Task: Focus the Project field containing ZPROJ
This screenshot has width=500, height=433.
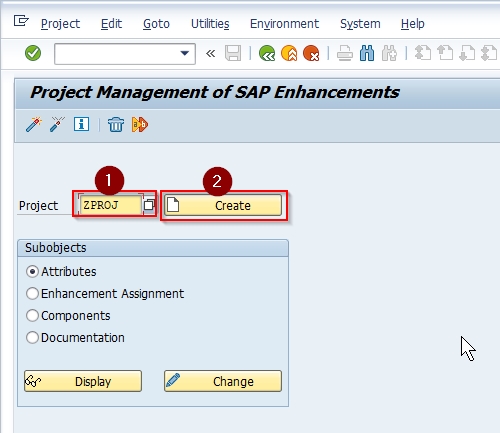Action: tap(110, 205)
